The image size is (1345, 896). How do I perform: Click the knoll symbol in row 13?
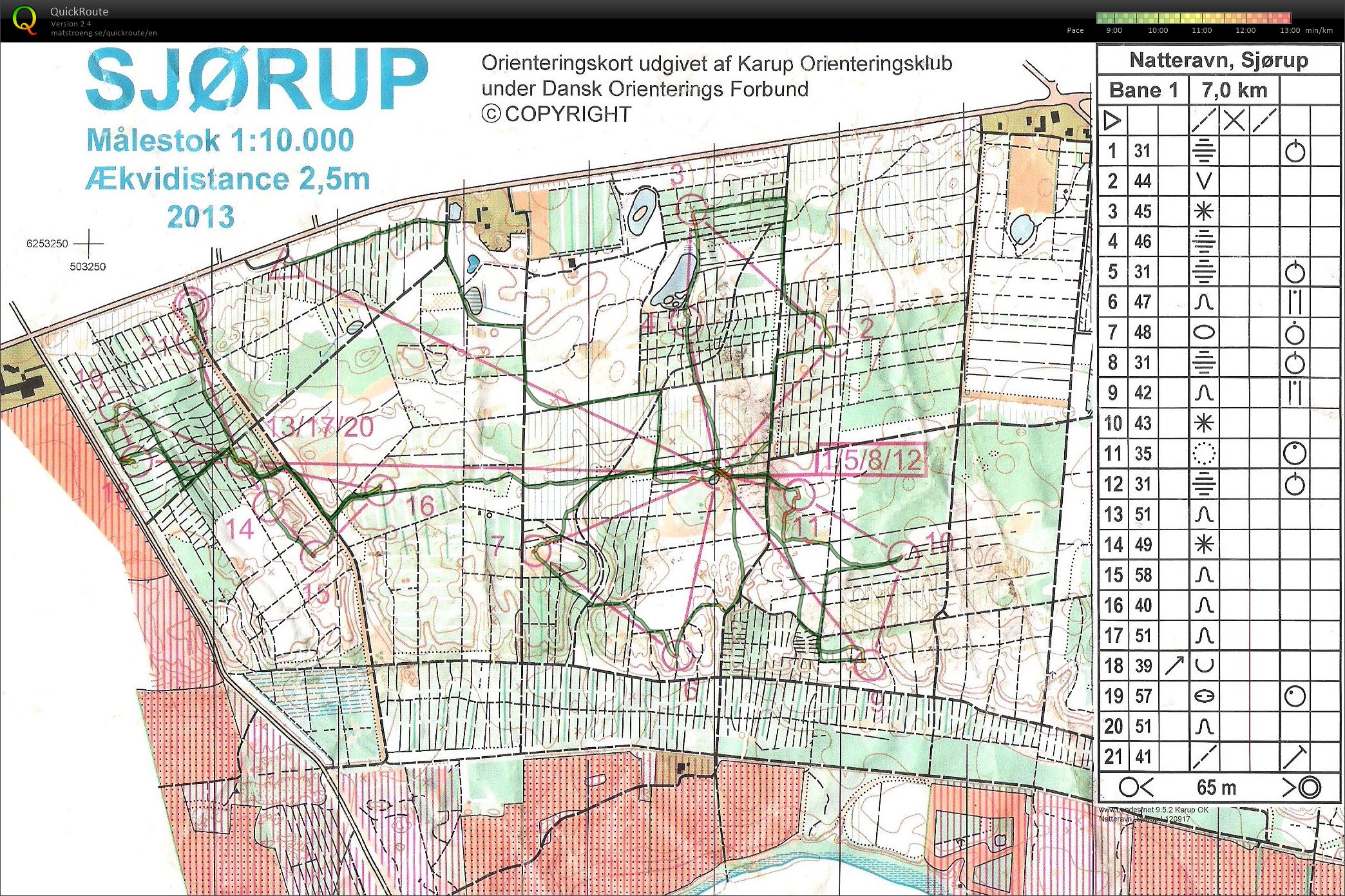tap(1203, 514)
